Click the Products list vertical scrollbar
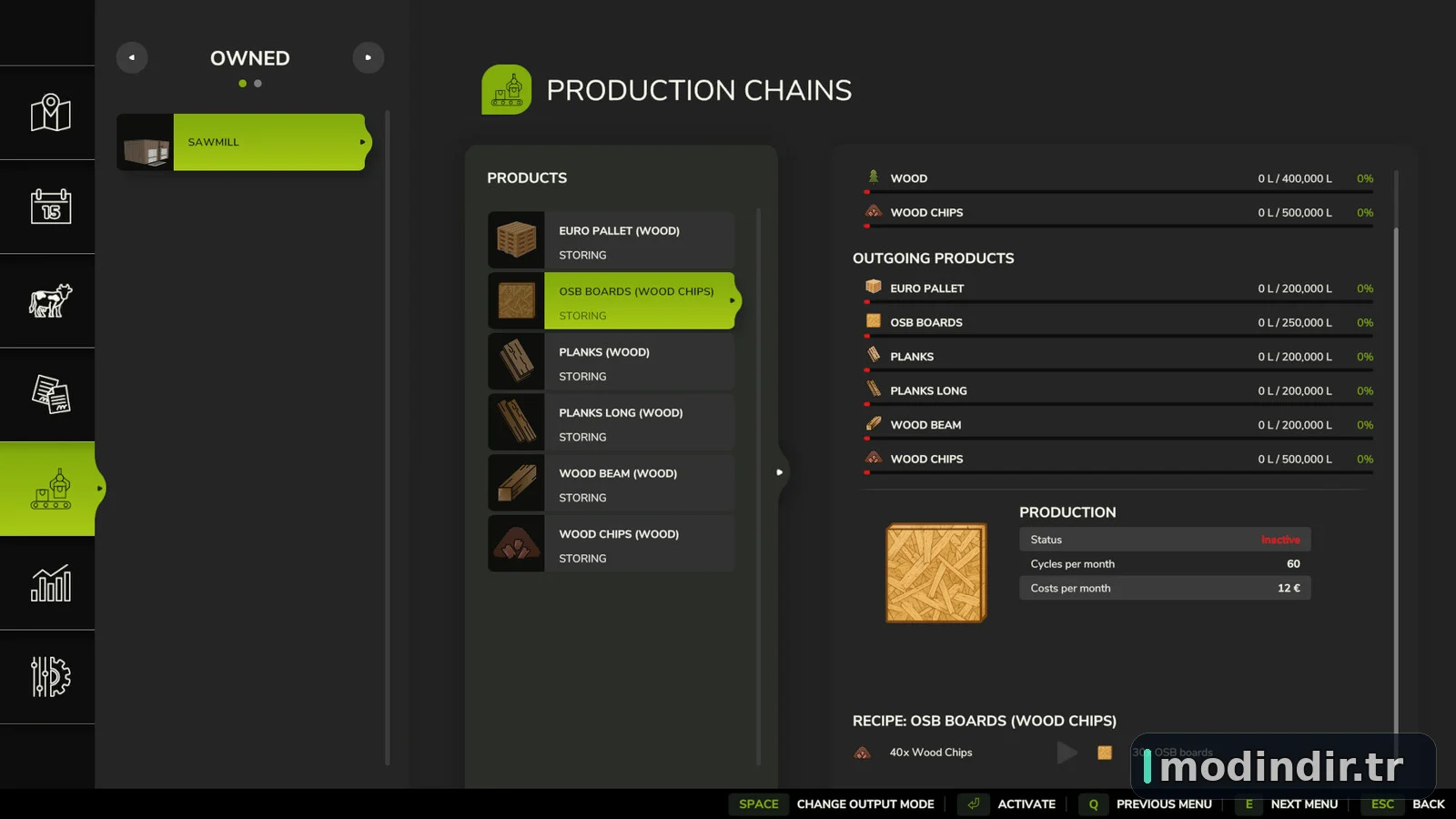 click(758, 487)
